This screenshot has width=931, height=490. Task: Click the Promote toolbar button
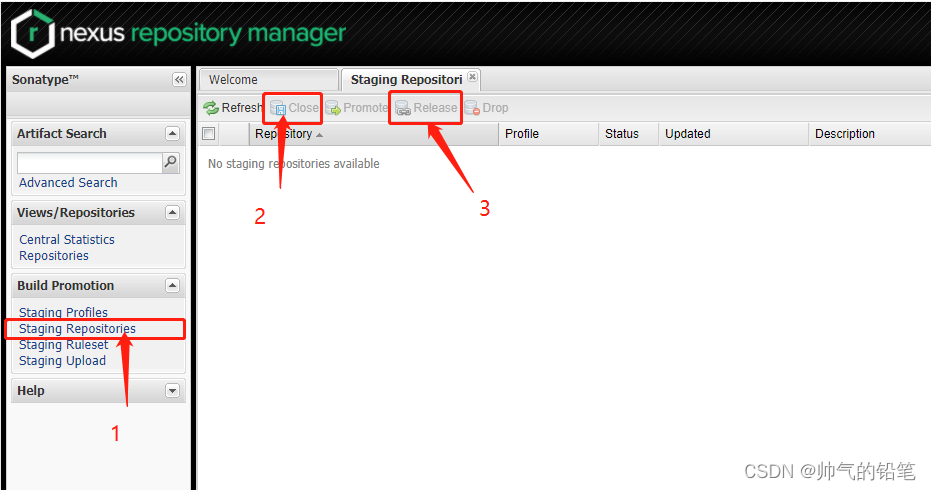(x=357, y=108)
